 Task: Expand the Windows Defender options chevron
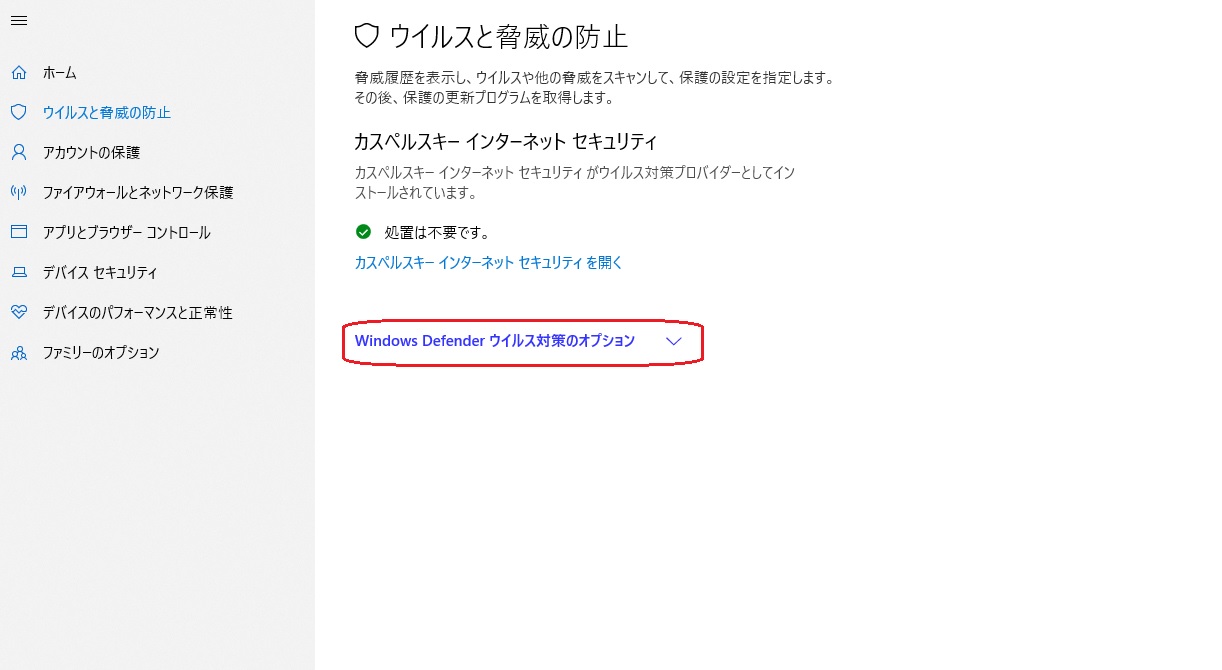[674, 341]
